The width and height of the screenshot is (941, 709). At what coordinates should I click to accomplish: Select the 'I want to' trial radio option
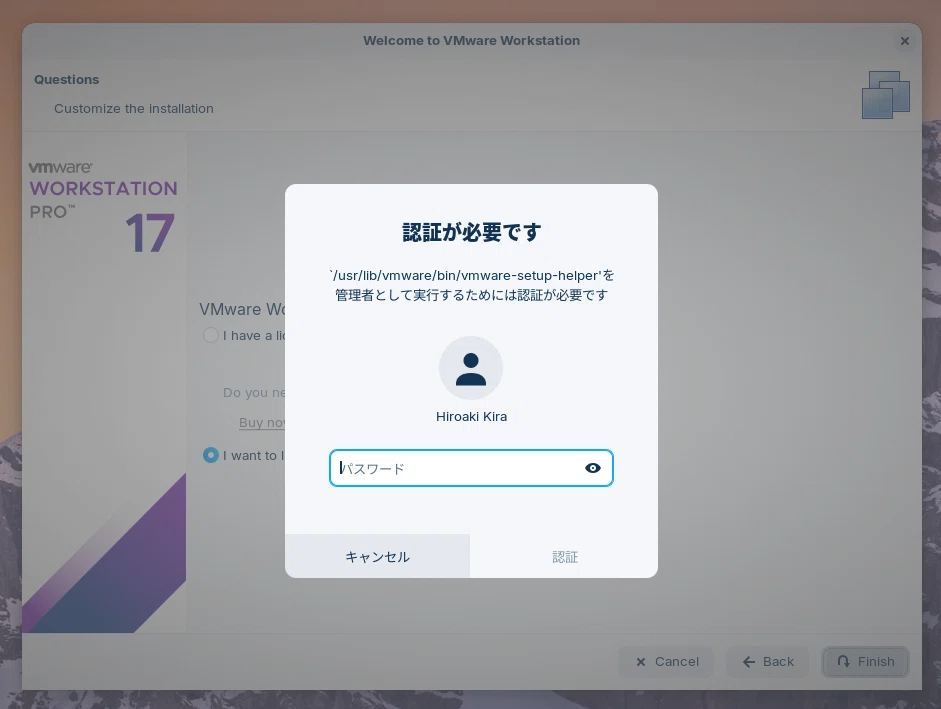[x=211, y=455]
